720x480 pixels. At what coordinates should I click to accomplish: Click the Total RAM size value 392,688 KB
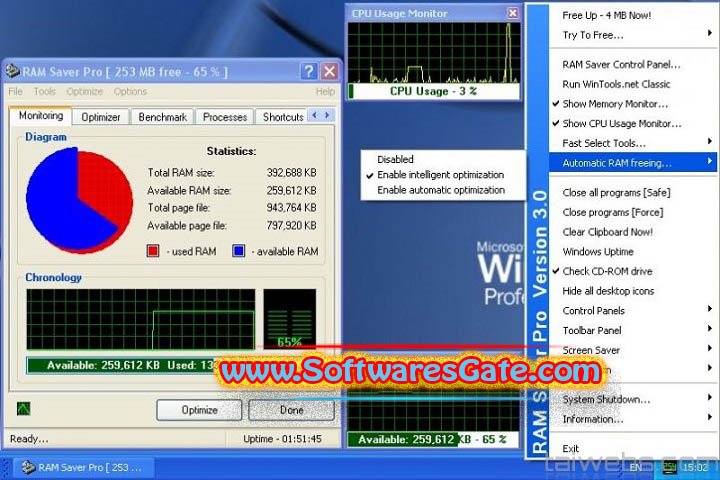pos(292,173)
